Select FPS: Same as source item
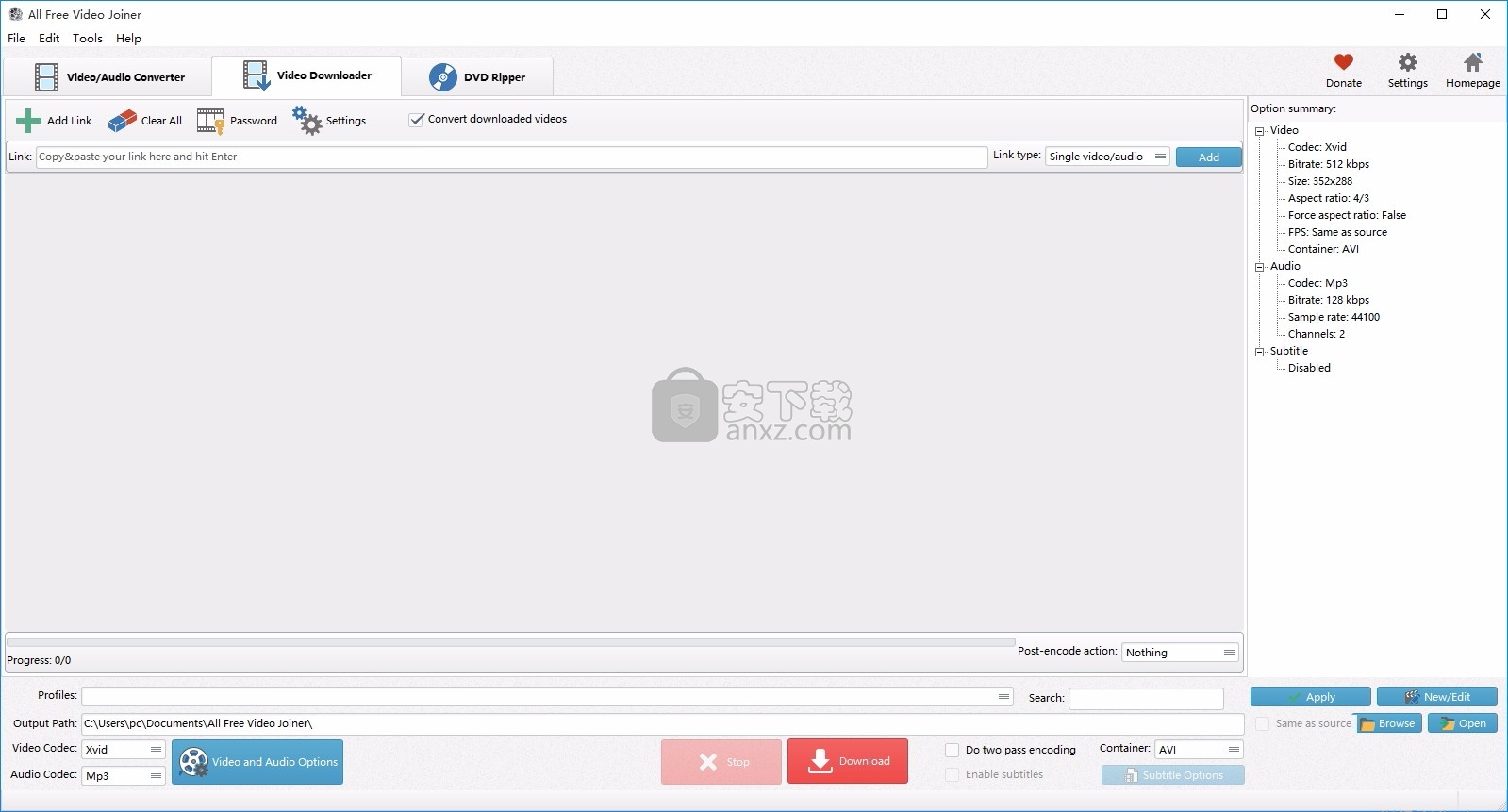Viewport: 1508px width, 812px height. pos(1337,232)
